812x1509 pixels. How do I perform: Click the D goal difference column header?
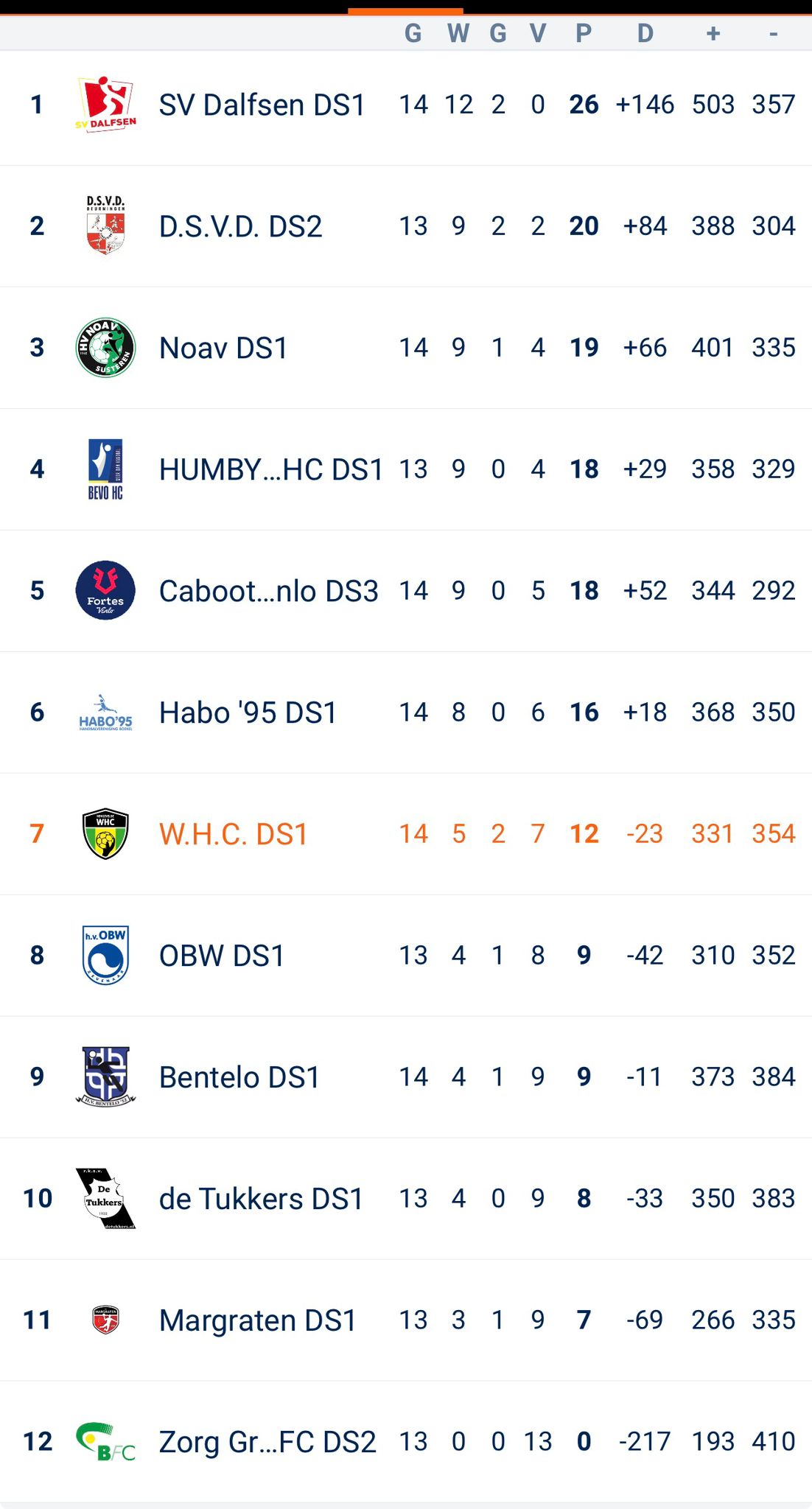point(645,33)
